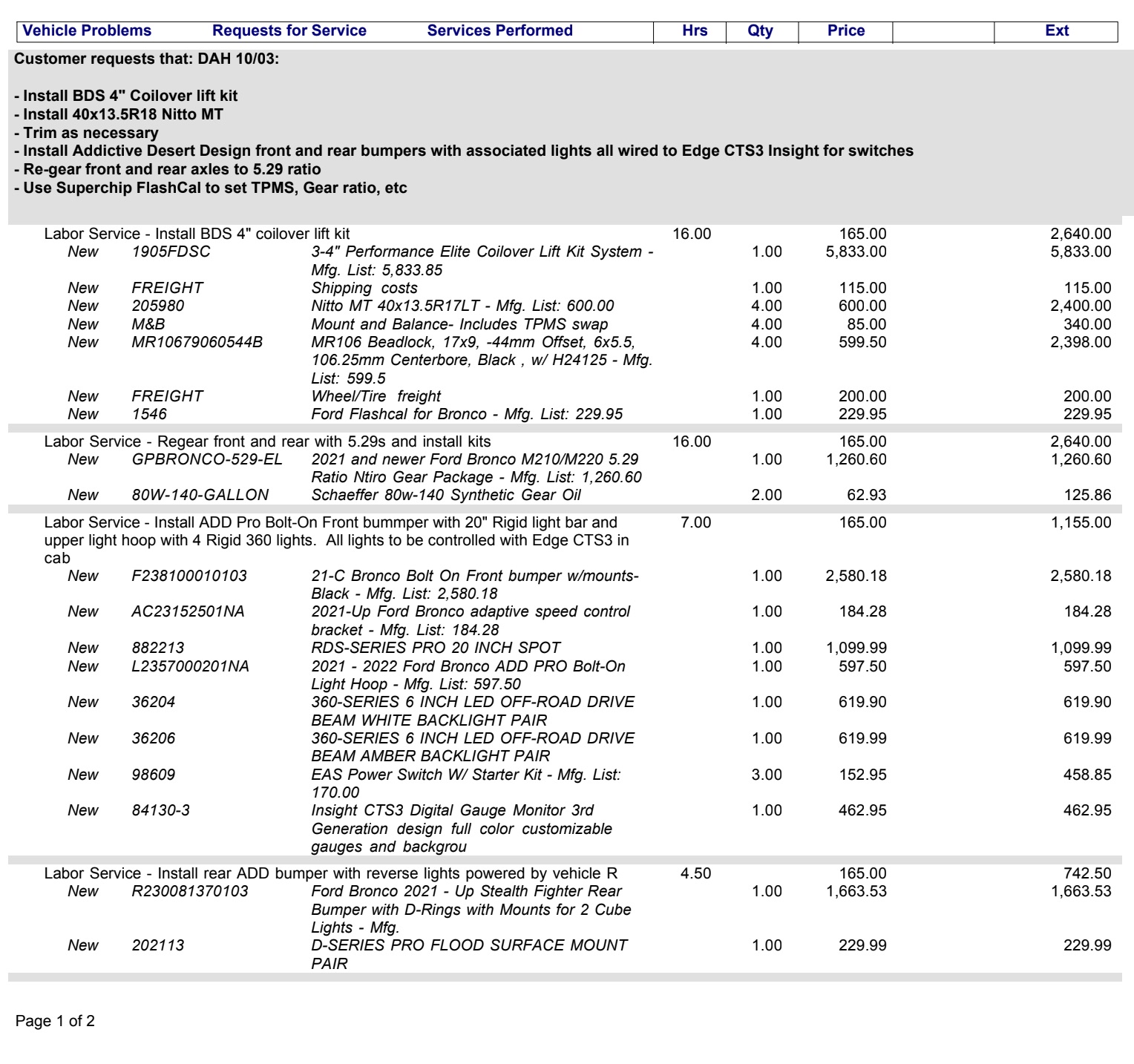Select part number "F238100010103"
Viewport: 1134px width, 1064px height.
189,577
